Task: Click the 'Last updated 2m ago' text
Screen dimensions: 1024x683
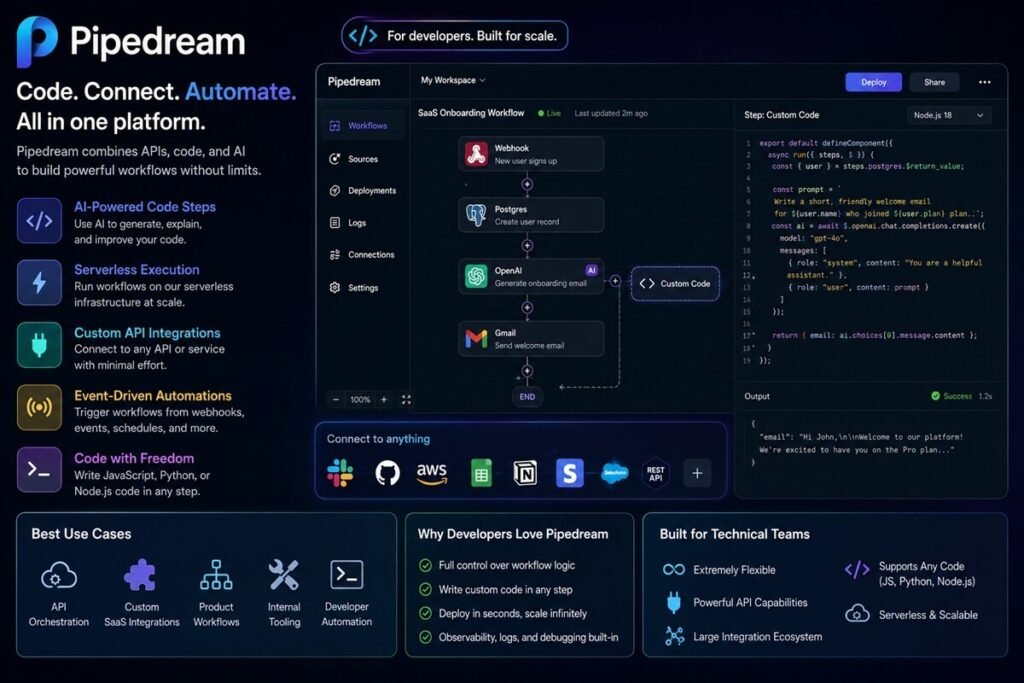Action: point(611,113)
